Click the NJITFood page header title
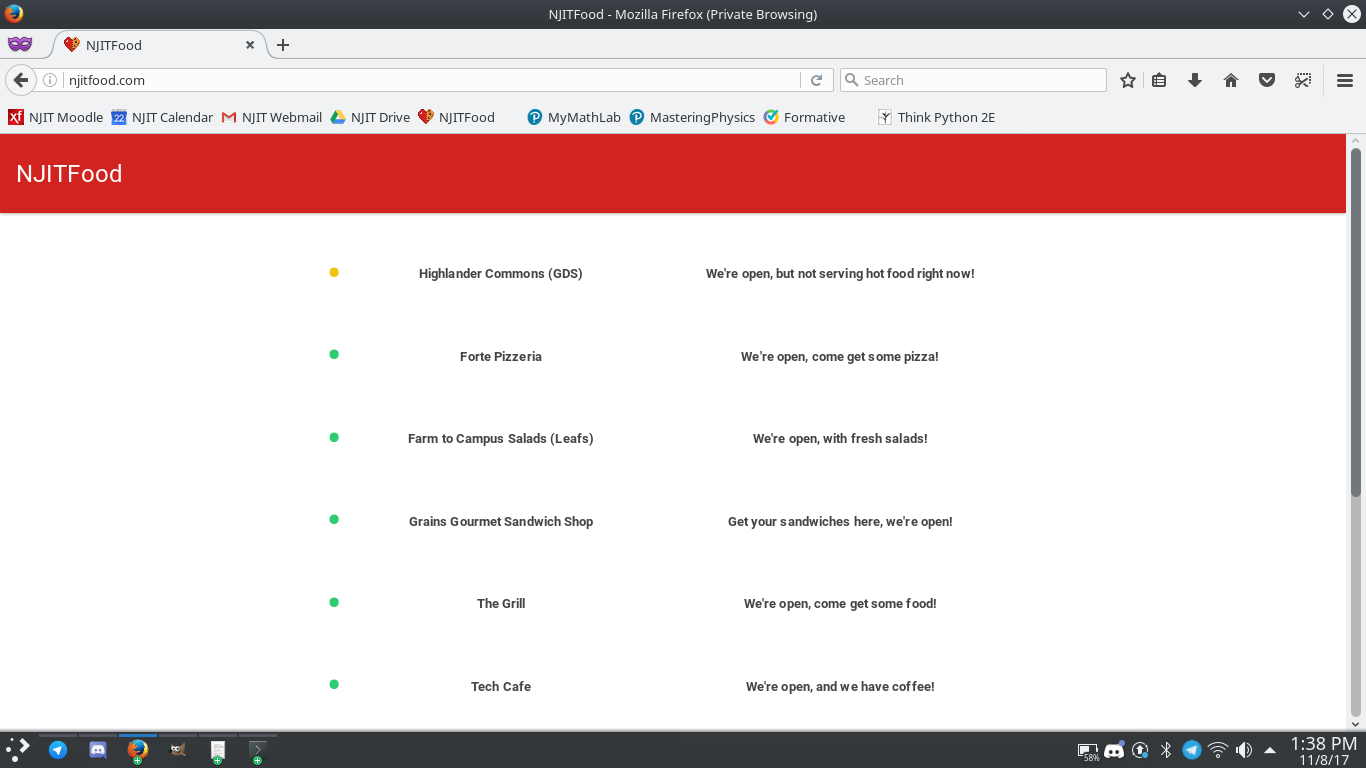Image resolution: width=1366 pixels, height=768 pixels. 69,173
